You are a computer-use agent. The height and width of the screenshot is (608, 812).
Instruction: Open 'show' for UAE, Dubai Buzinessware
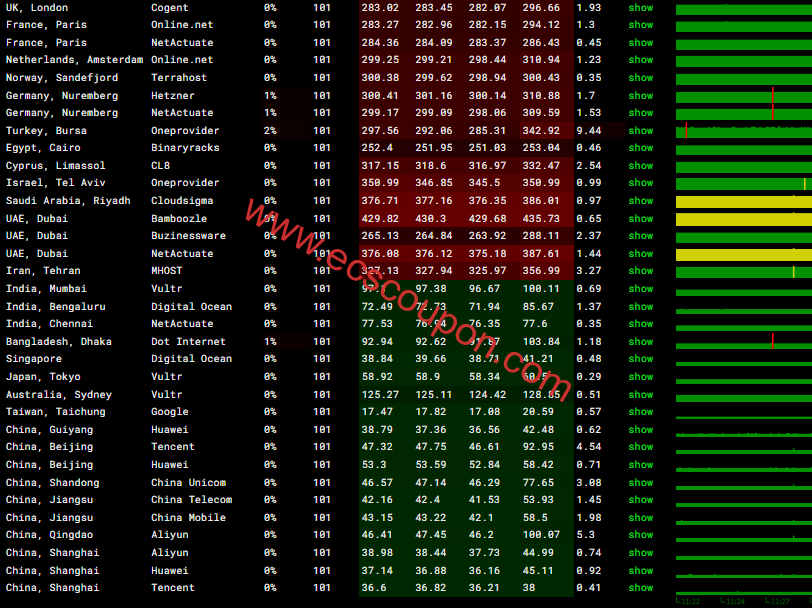point(641,236)
